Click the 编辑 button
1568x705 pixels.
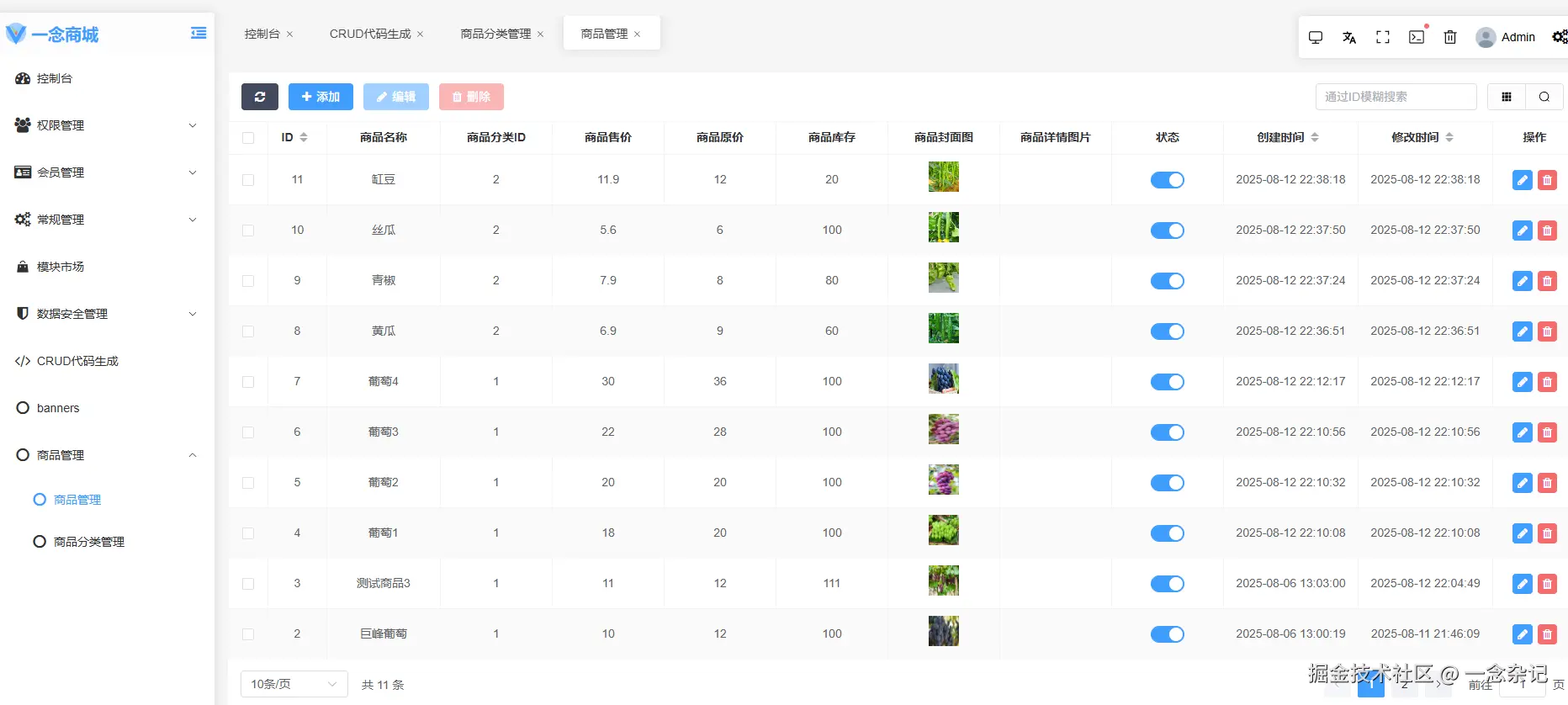coord(395,97)
